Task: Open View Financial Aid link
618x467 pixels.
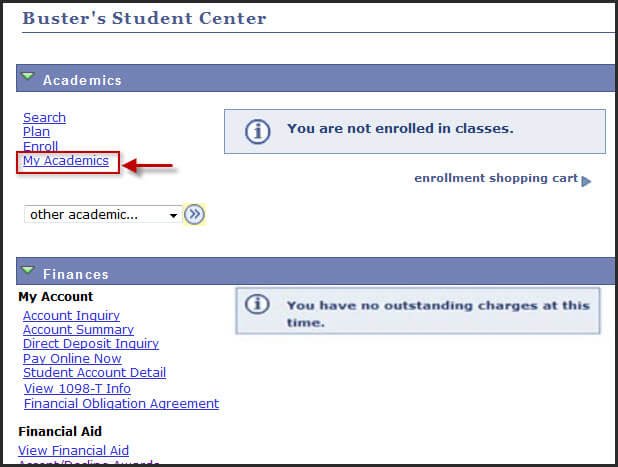Action: coord(73,450)
